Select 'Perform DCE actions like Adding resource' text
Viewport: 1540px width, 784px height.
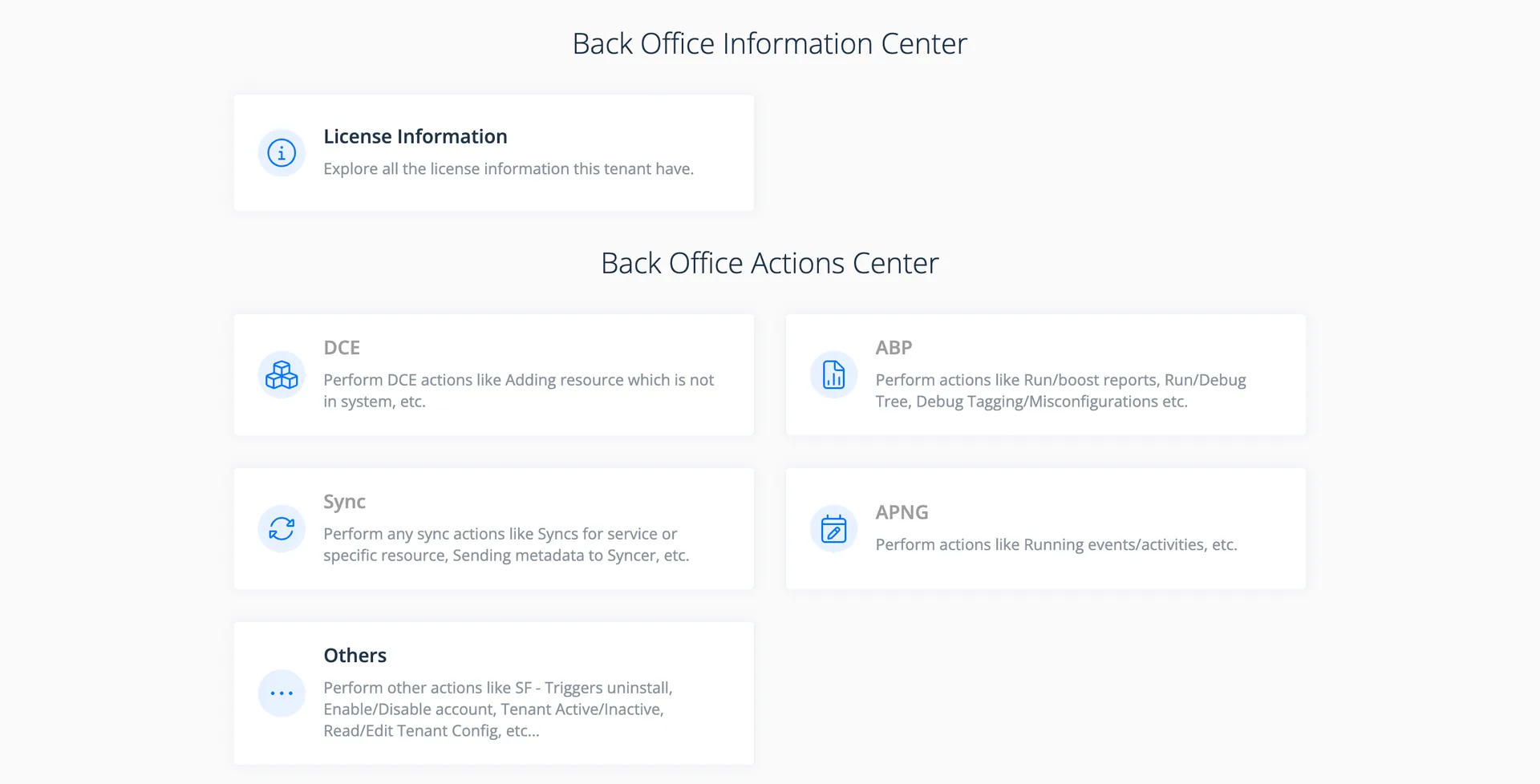(518, 390)
